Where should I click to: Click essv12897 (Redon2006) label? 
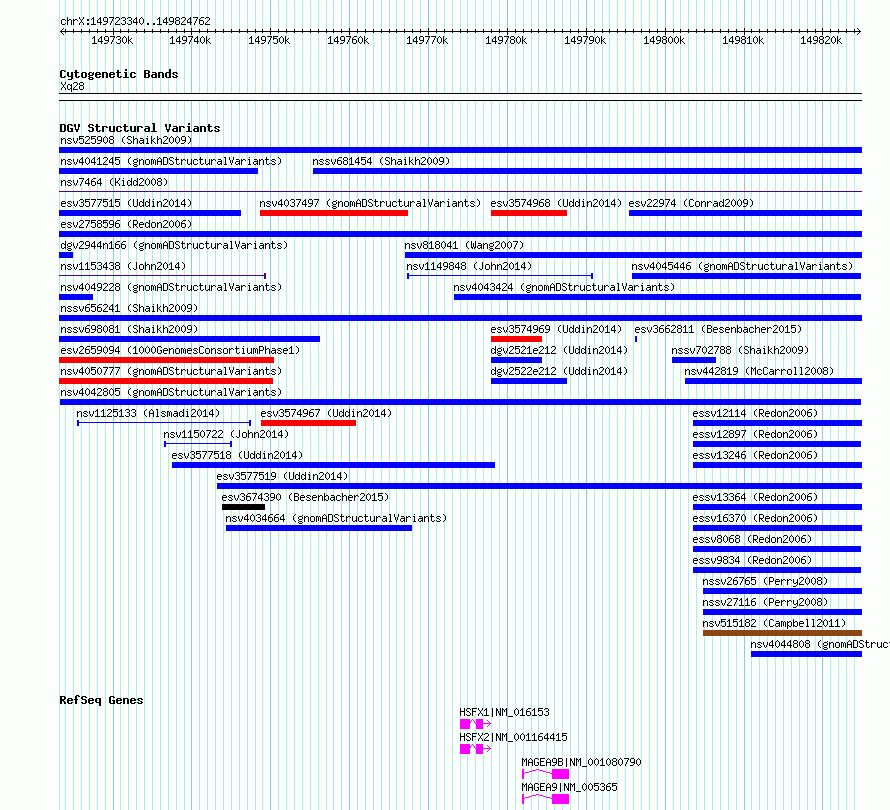tap(755, 434)
